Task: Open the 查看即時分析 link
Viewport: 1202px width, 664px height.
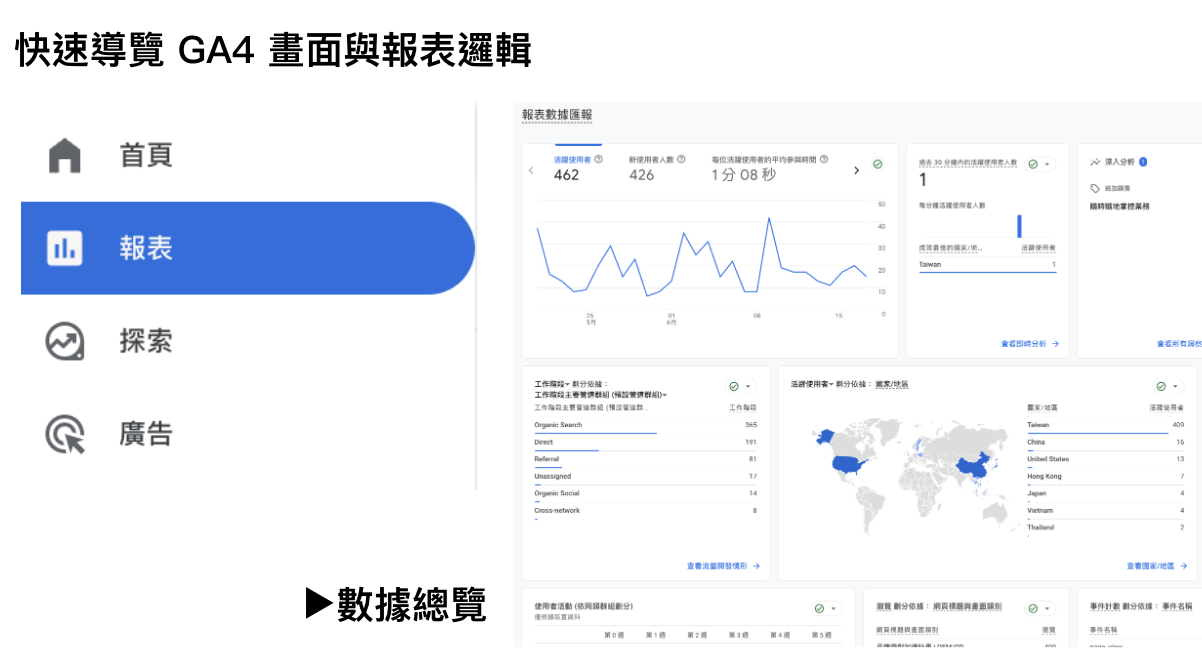Action: tap(1030, 344)
